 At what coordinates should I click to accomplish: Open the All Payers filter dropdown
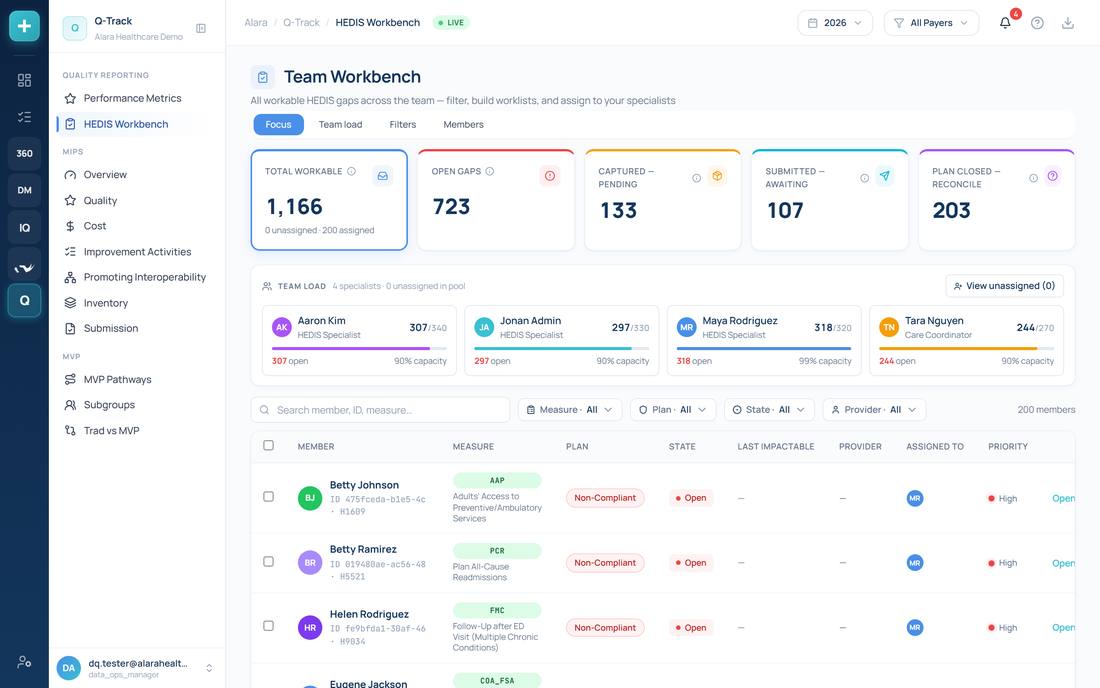click(931, 22)
